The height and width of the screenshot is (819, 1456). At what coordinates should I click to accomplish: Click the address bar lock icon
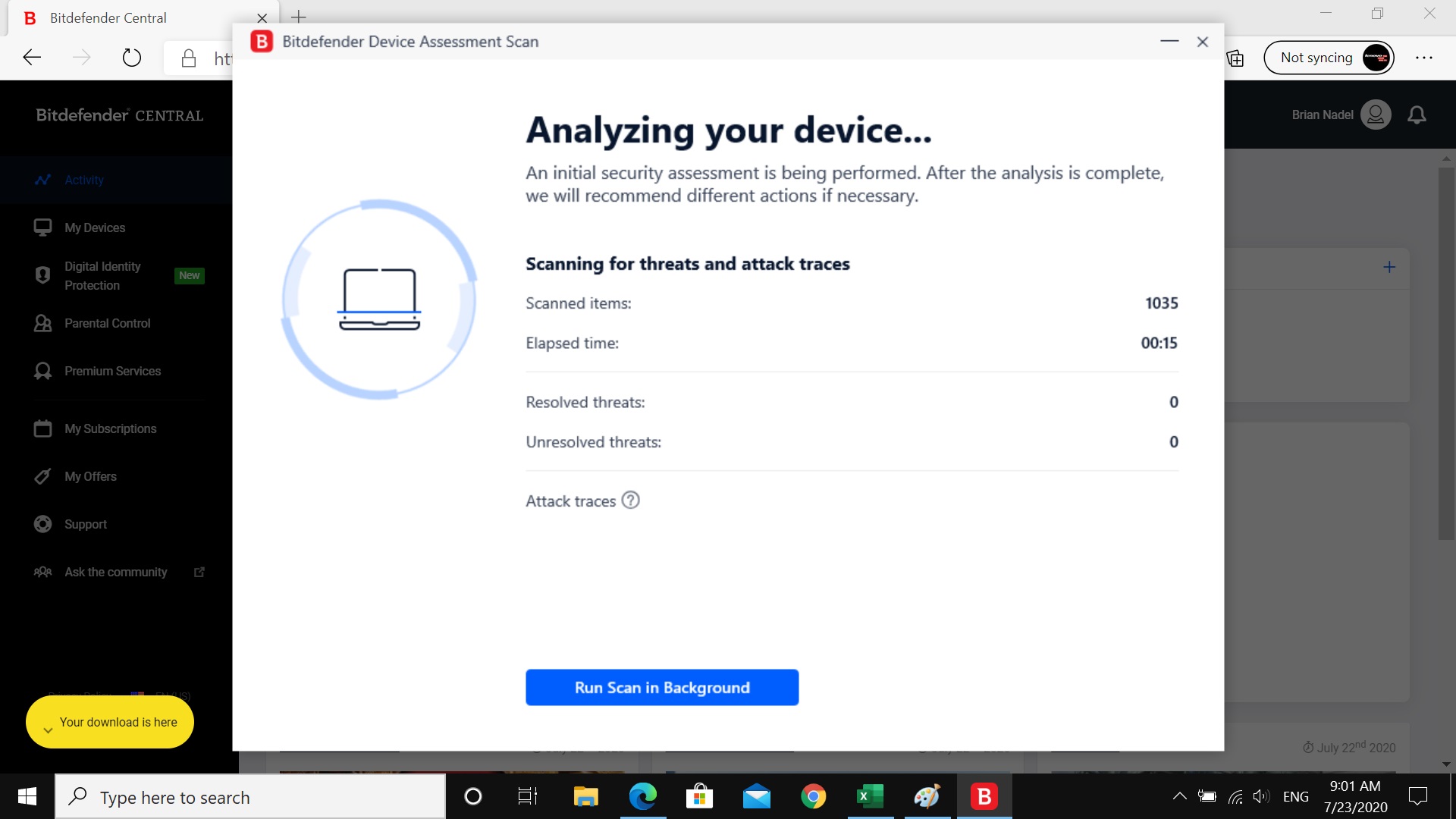[x=189, y=58]
